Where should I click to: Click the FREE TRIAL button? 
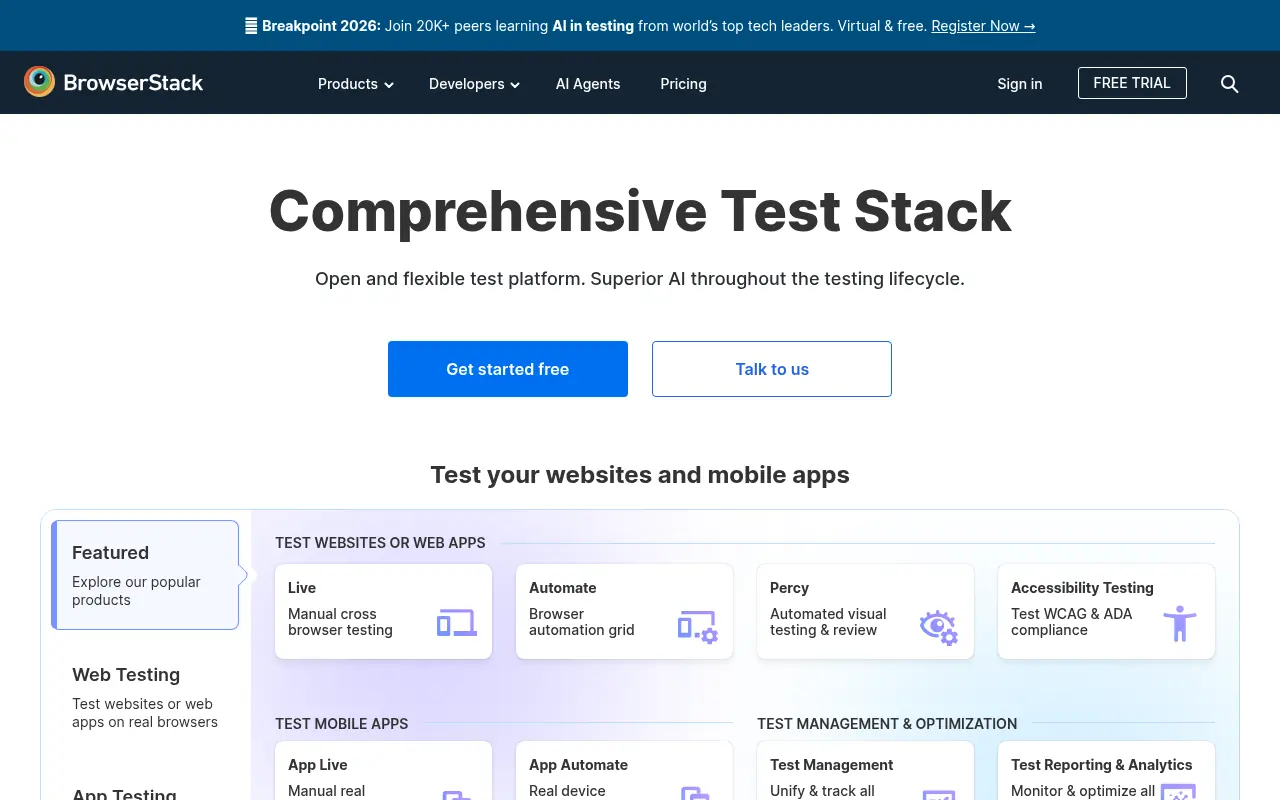(x=1132, y=83)
